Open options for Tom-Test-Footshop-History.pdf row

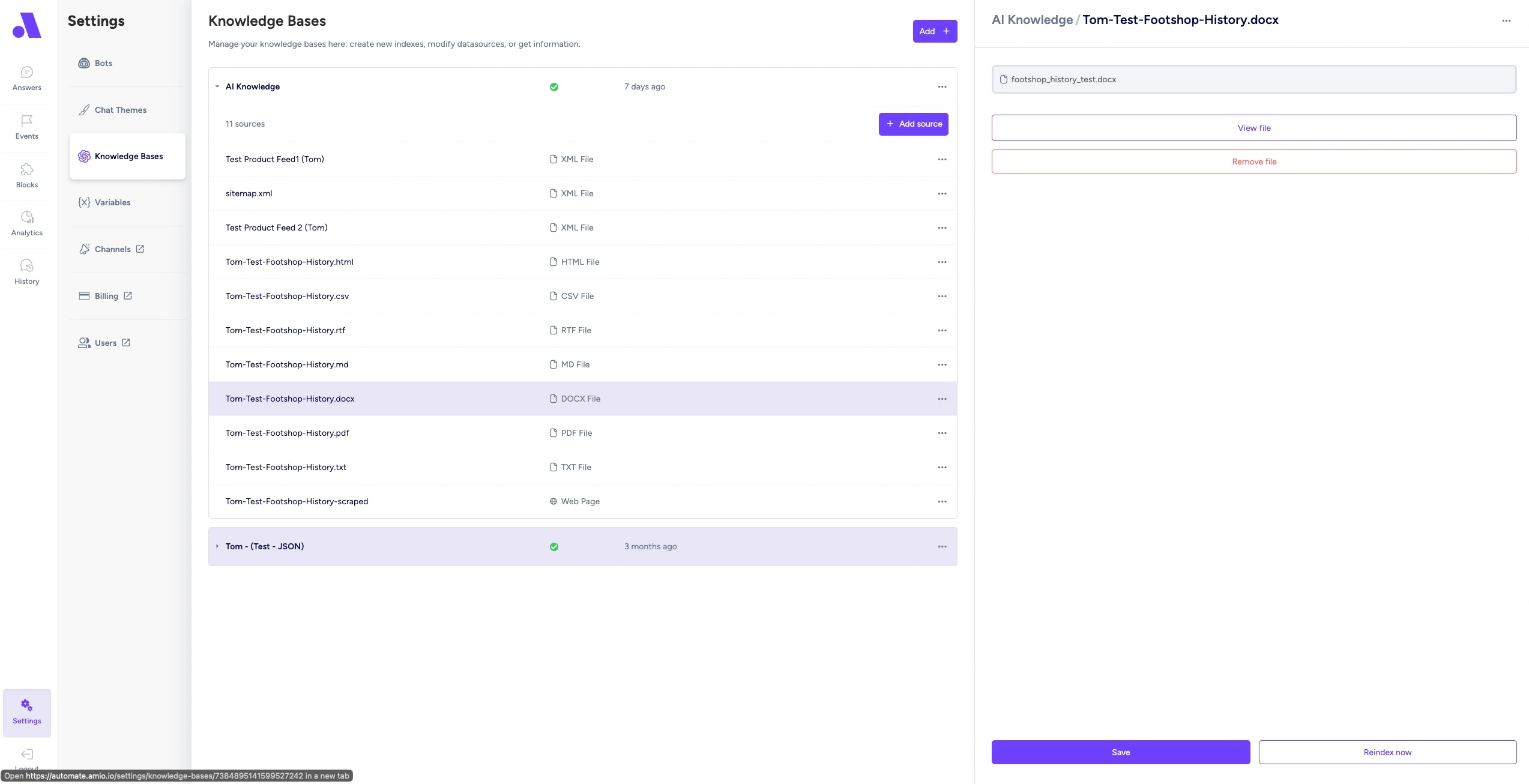coord(941,433)
